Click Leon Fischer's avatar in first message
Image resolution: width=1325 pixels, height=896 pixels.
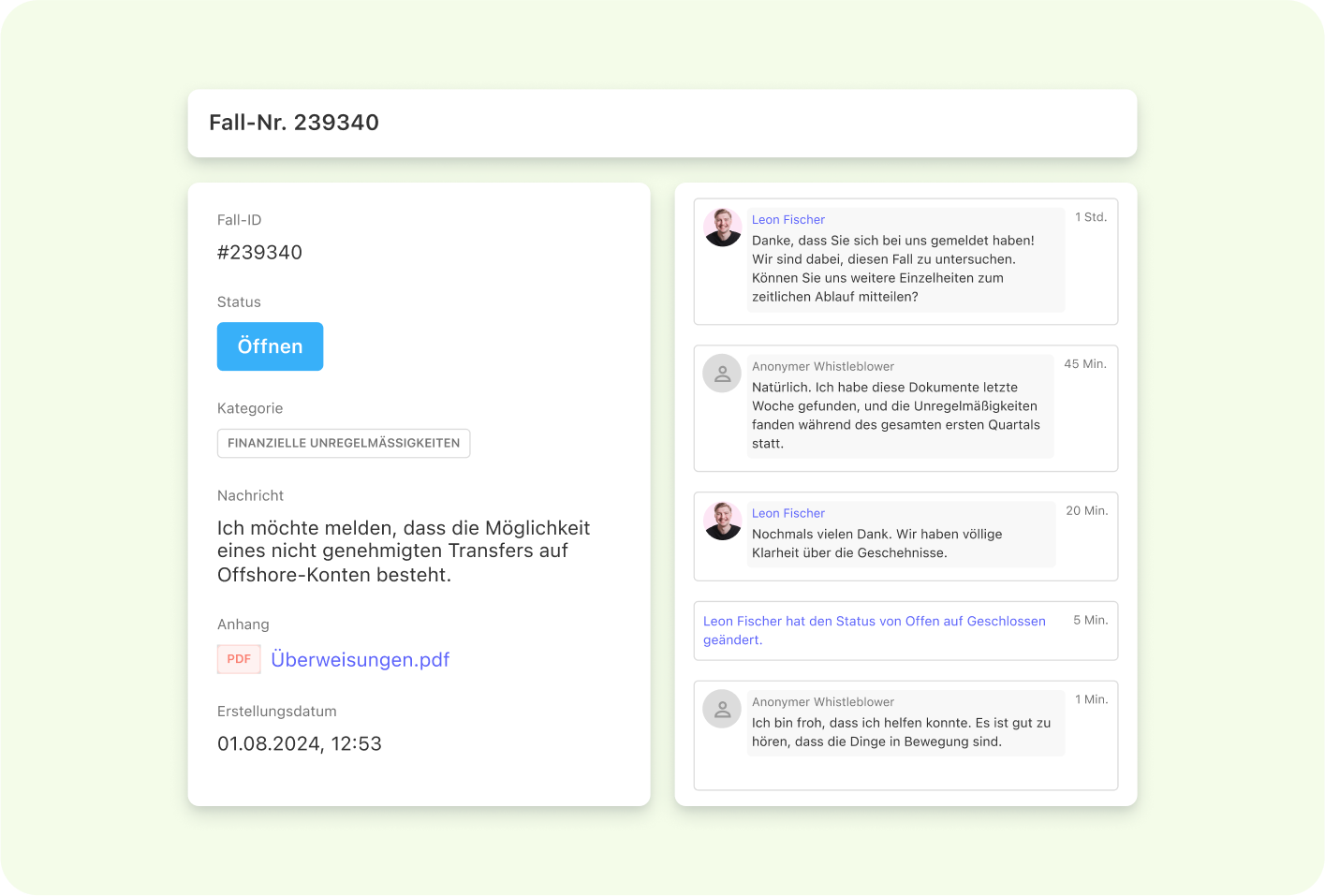pyautogui.click(x=722, y=228)
